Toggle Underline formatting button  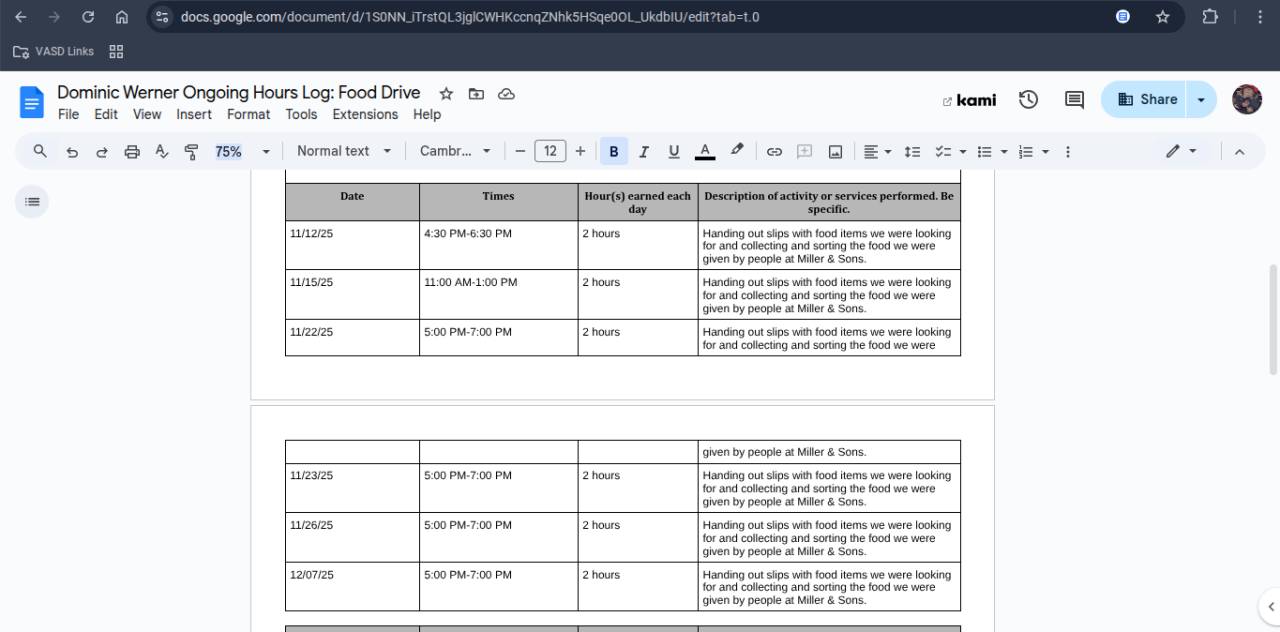674,152
